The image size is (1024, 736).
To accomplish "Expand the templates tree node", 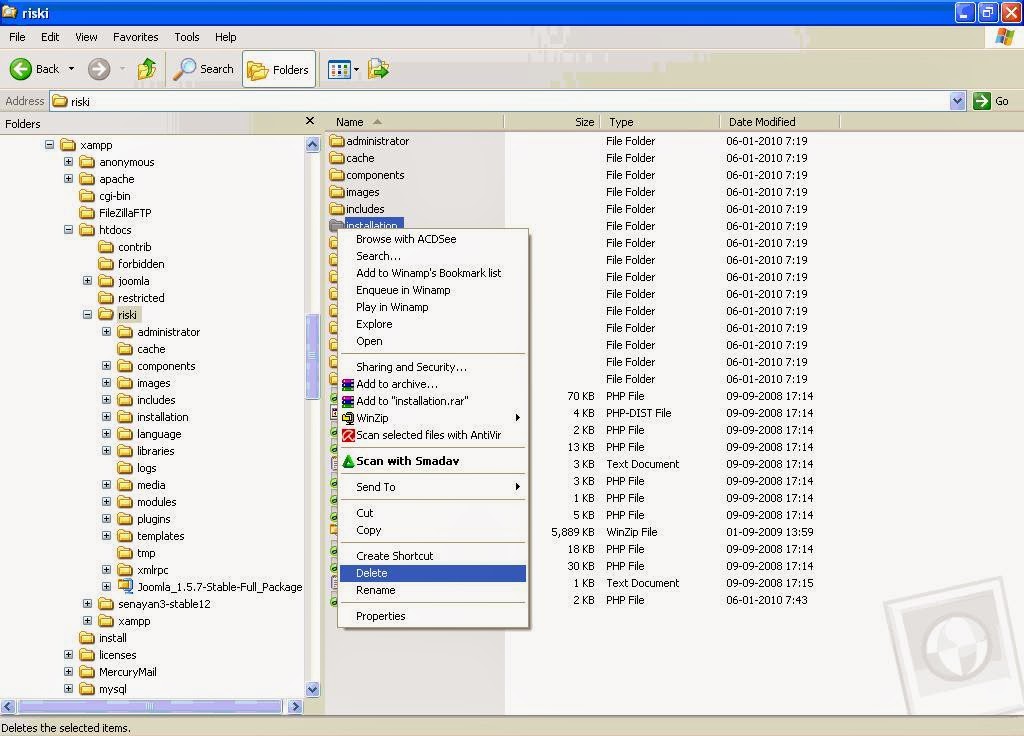I will [x=106, y=536].
